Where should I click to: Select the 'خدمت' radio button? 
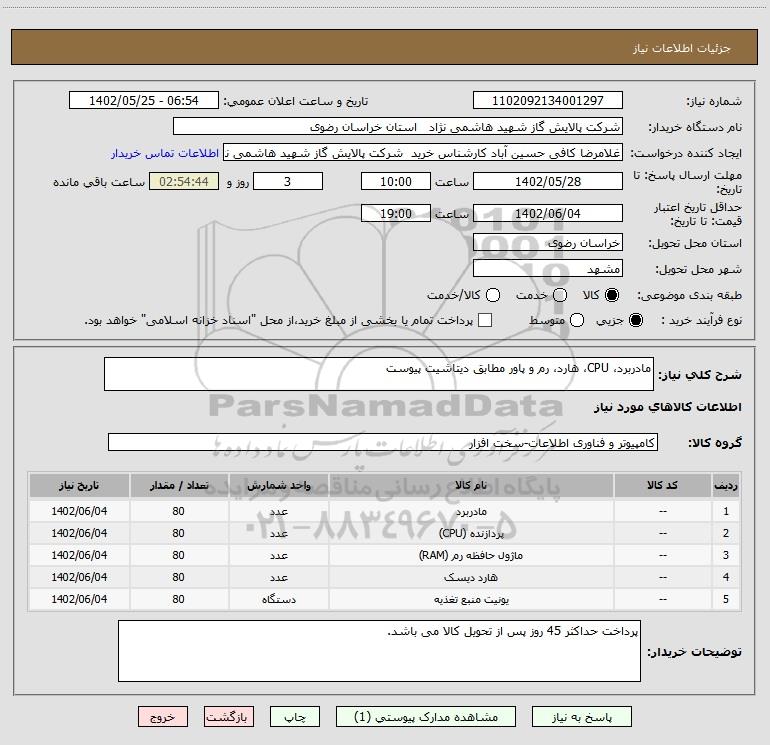tap(559, 295)
